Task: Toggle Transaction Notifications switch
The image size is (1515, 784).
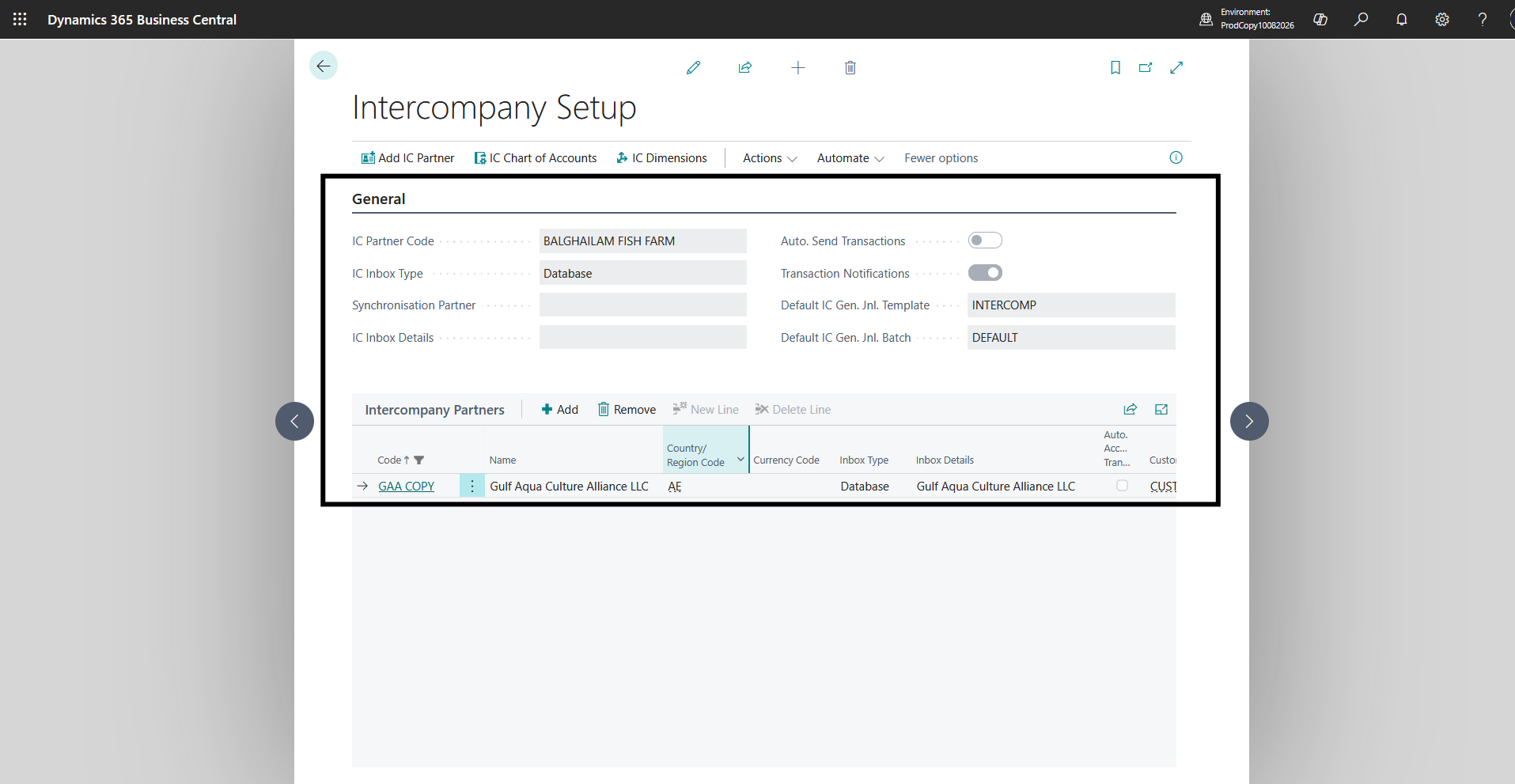Action: pyautogui.click(x=985, y=273)
